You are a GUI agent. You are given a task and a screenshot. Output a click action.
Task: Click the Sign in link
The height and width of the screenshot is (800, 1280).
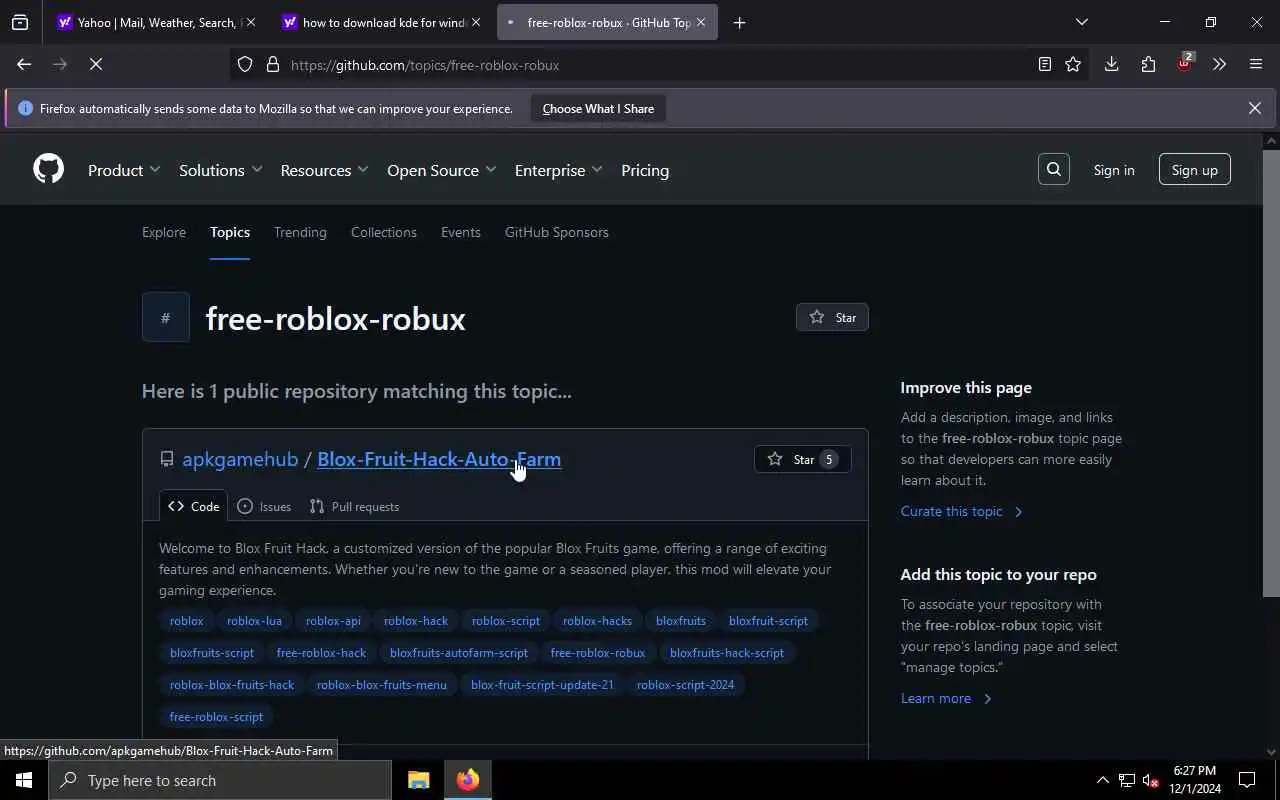[1114, 170]
